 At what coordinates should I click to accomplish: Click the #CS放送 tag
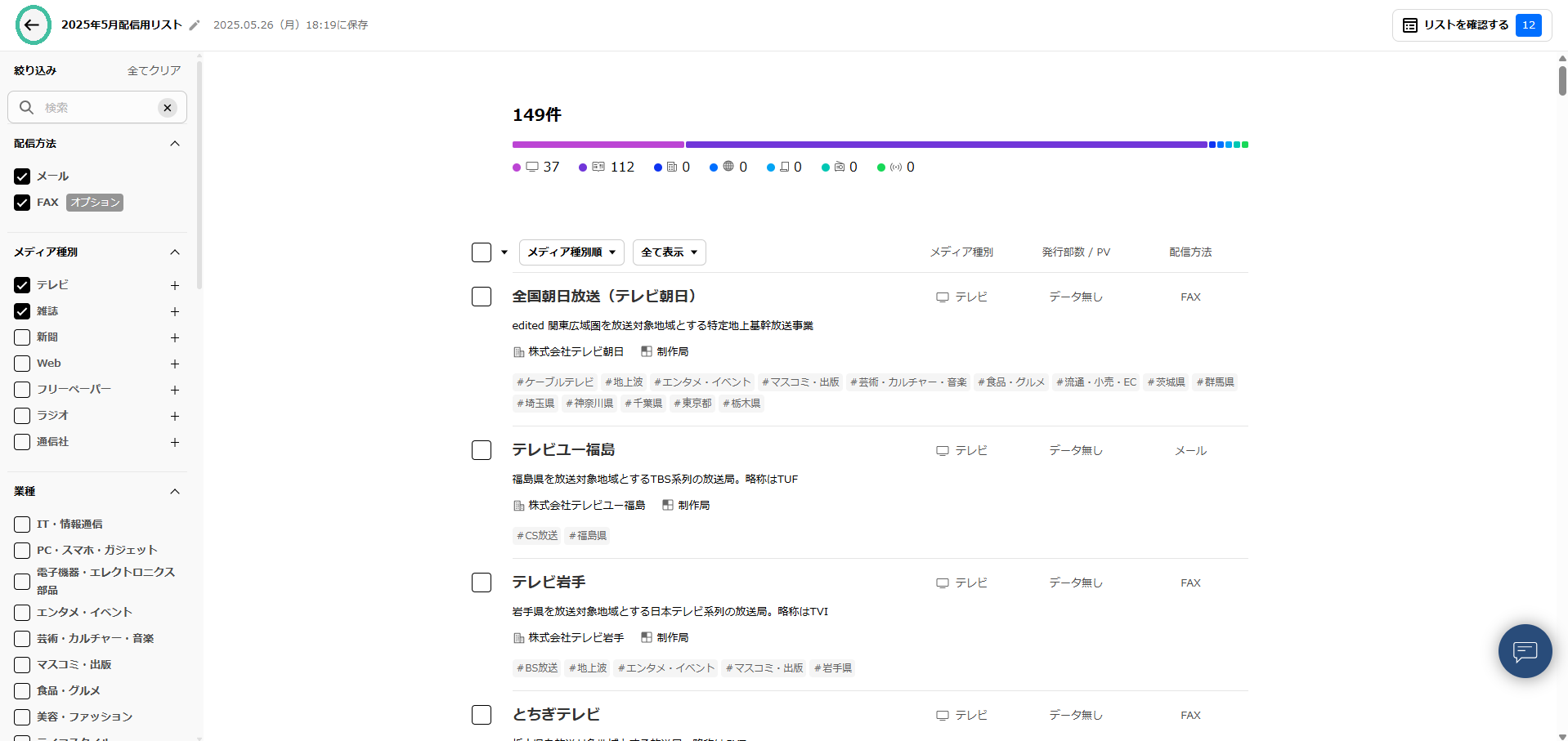click(x=537, y=536)
